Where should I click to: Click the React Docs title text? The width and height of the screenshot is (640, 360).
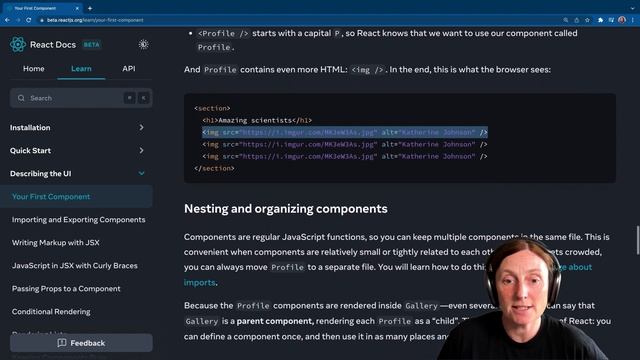pos(53,44)
